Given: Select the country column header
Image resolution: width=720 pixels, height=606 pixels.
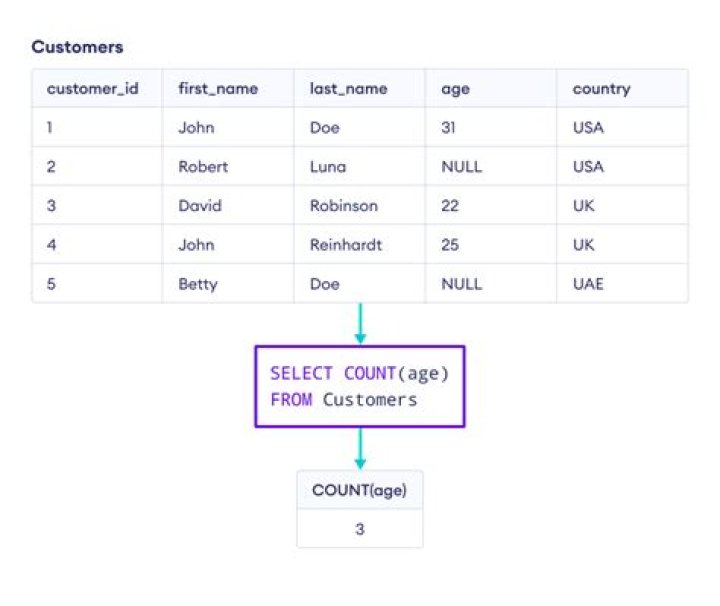Looking at the screenshot, I should [x=601, y=89].
